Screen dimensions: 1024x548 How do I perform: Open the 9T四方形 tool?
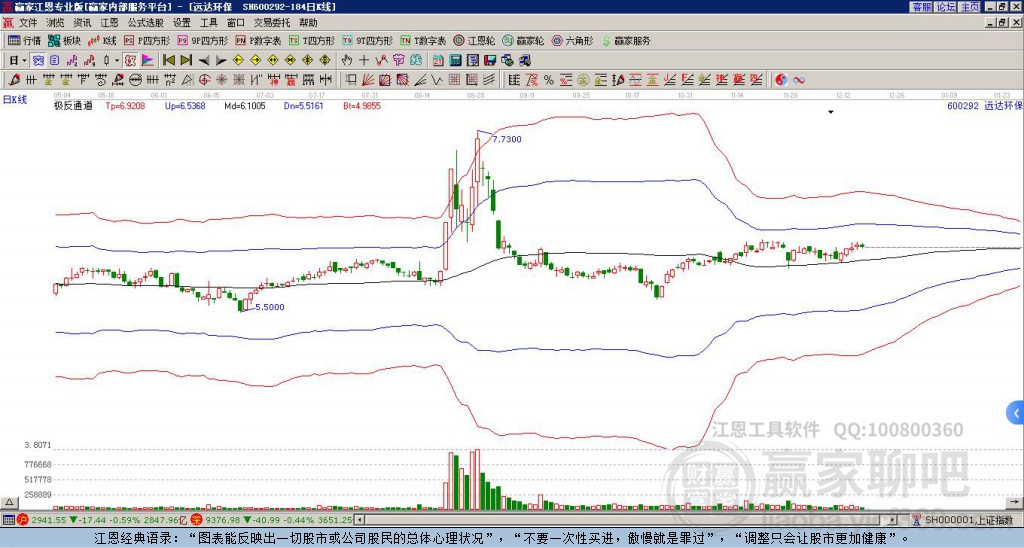(368, 40)
